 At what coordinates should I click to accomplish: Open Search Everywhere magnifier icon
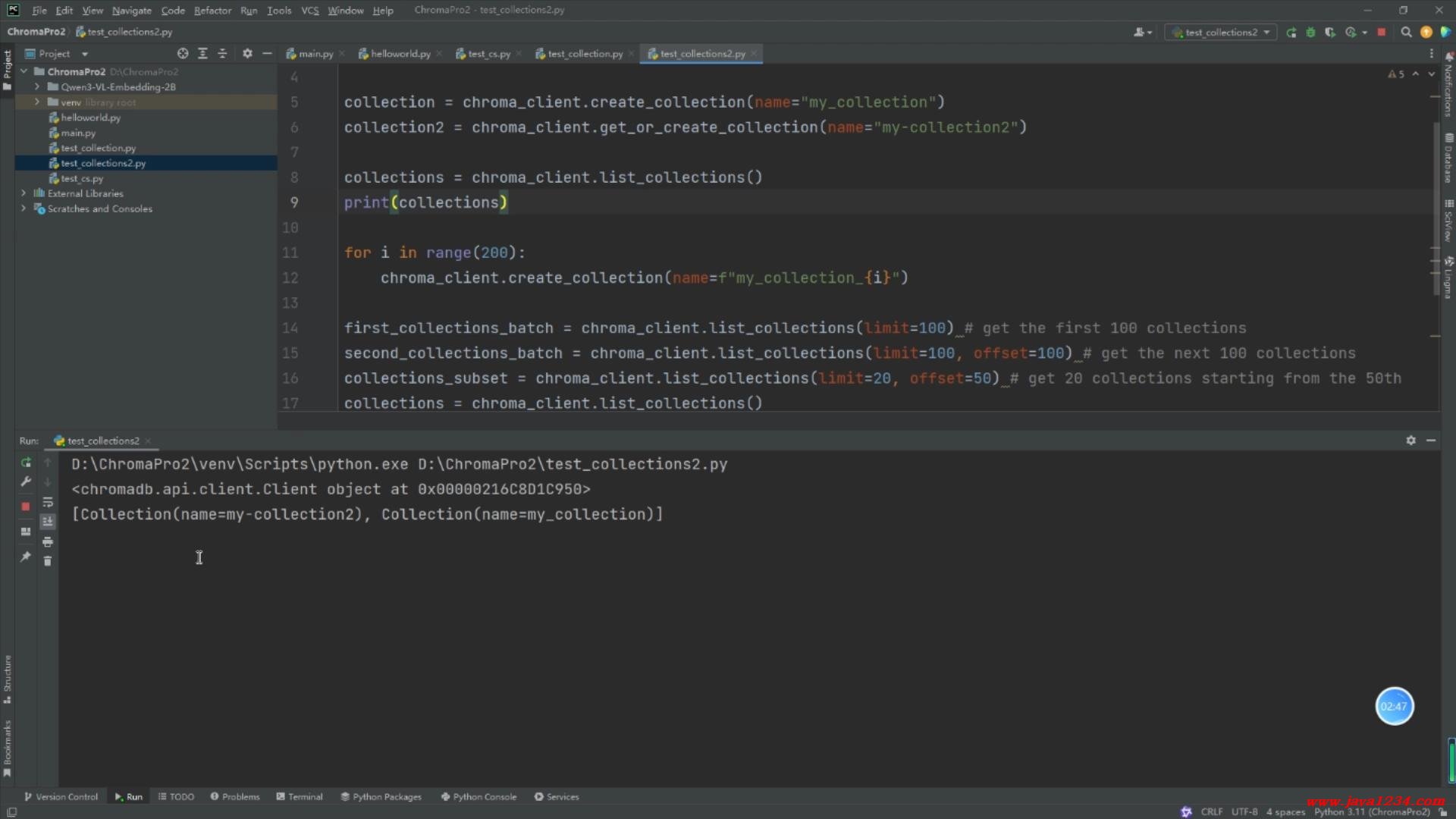point(1406,33)
